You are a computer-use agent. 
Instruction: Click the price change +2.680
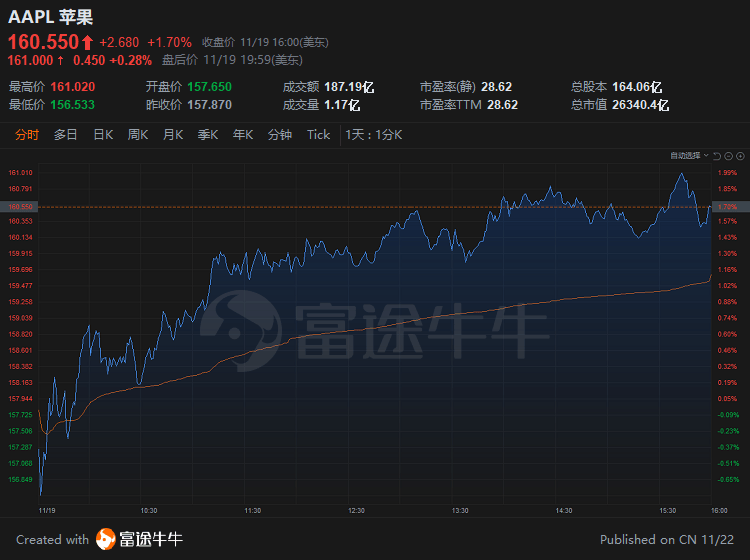pos(119,43)
